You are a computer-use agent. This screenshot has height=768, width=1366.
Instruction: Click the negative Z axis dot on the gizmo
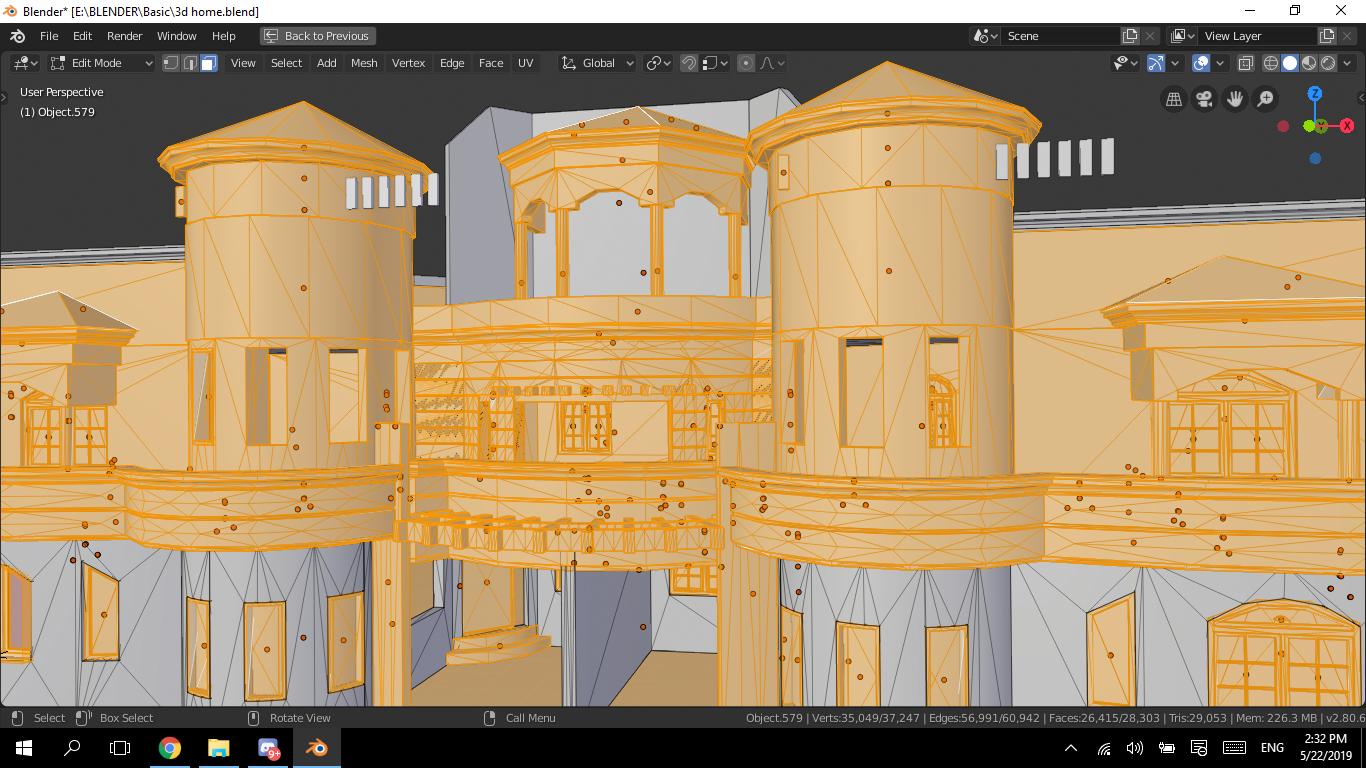(x=1315, y=158)
